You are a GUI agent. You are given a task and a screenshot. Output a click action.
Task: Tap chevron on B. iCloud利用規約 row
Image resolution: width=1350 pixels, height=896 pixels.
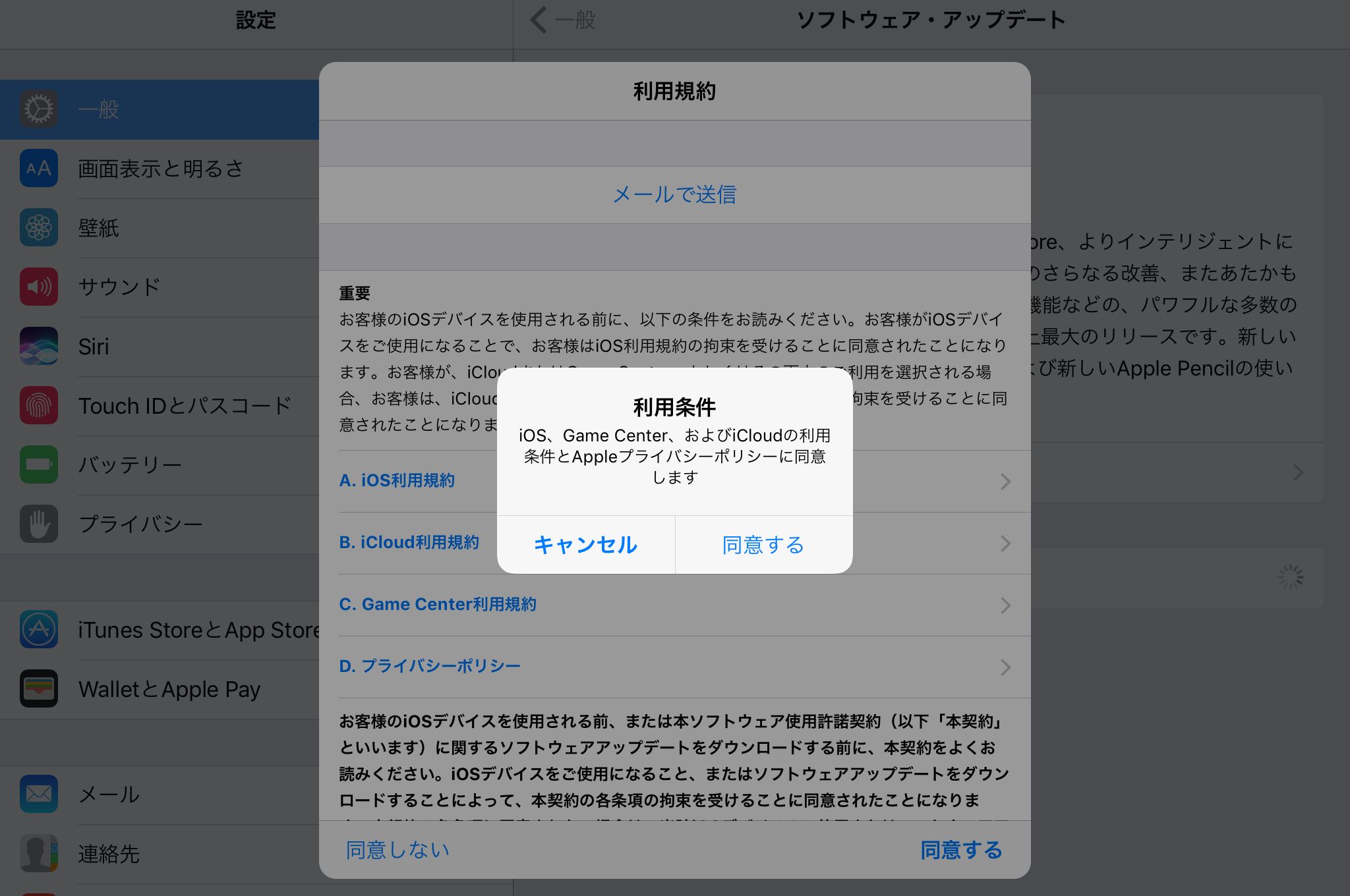(1005, 544)
